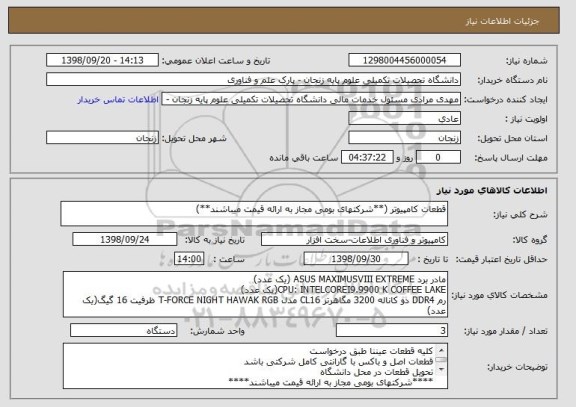Click the goods specification text area with ASUS MAXIMUS
The width and height of the screenshot is (576, 407).
click(x=255, y=295)
